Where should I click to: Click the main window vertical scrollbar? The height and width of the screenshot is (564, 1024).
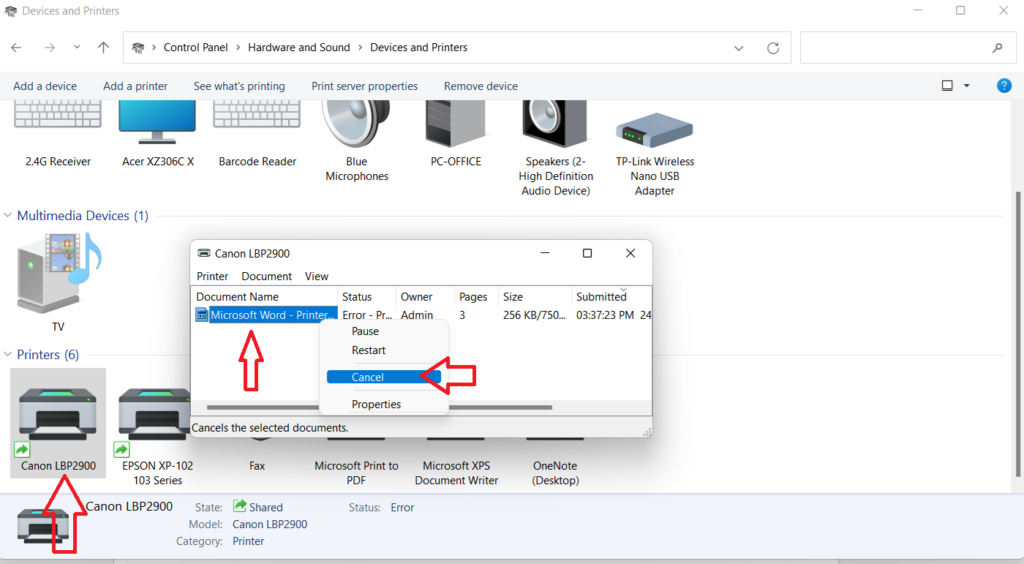click(x=1017, y=333)
